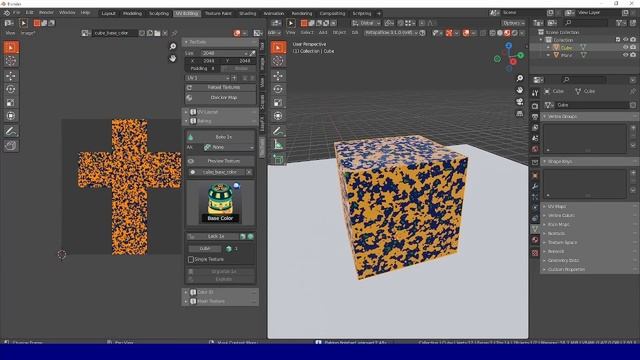The width and height of the screenshot is (640, 360).
Task: Expand the Custom Properties section
Action: pos(589,269)
